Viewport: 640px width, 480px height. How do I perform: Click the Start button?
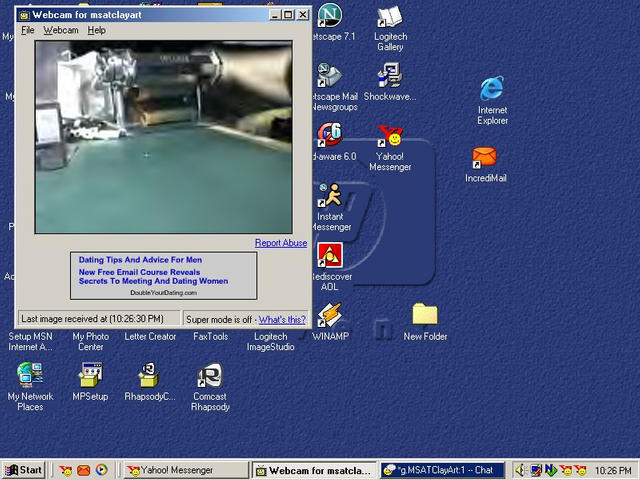pyautogui.click(x=23, y=470)
